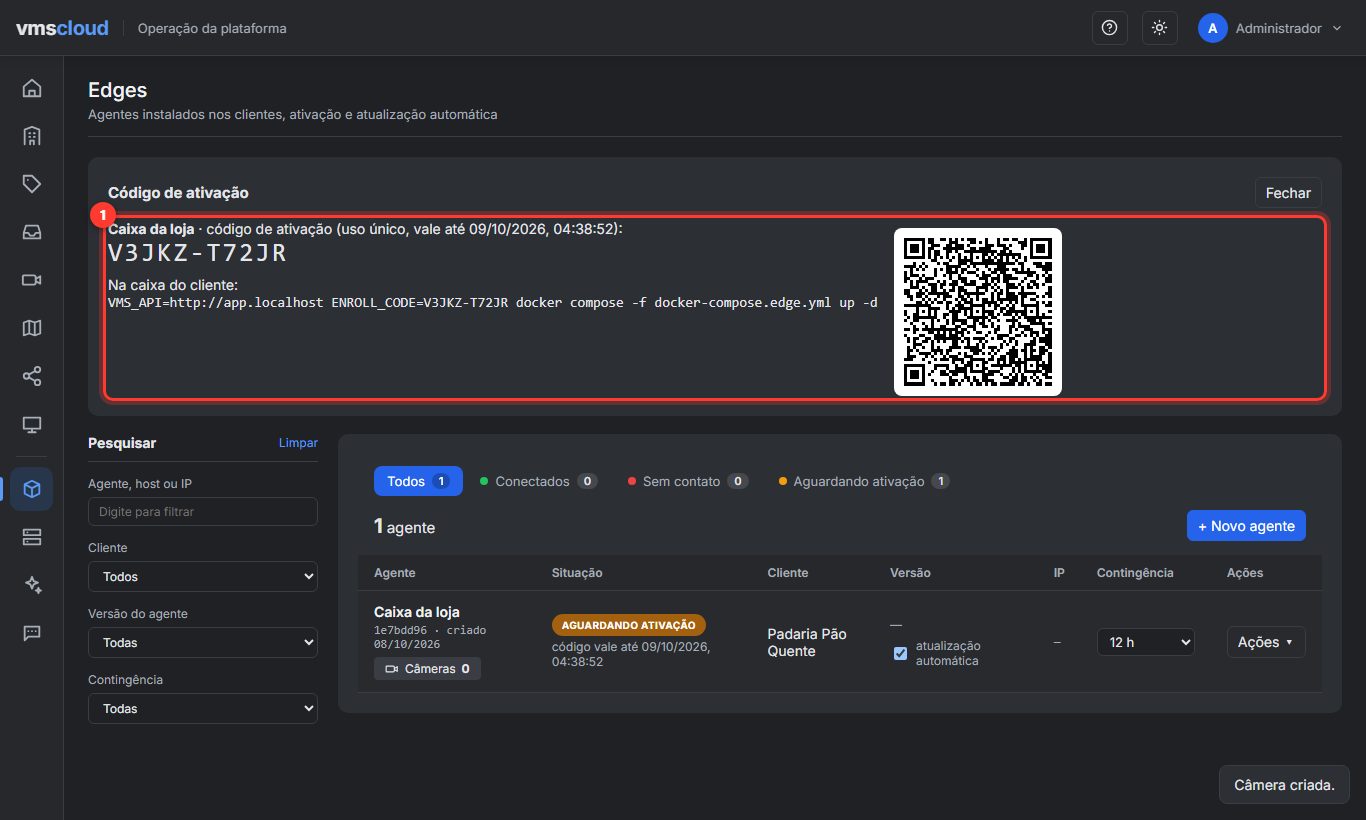This screenshot has width=1366, height=820.
Task: Switch to the Sem contato tab
Action: click(x=688, y=481)
